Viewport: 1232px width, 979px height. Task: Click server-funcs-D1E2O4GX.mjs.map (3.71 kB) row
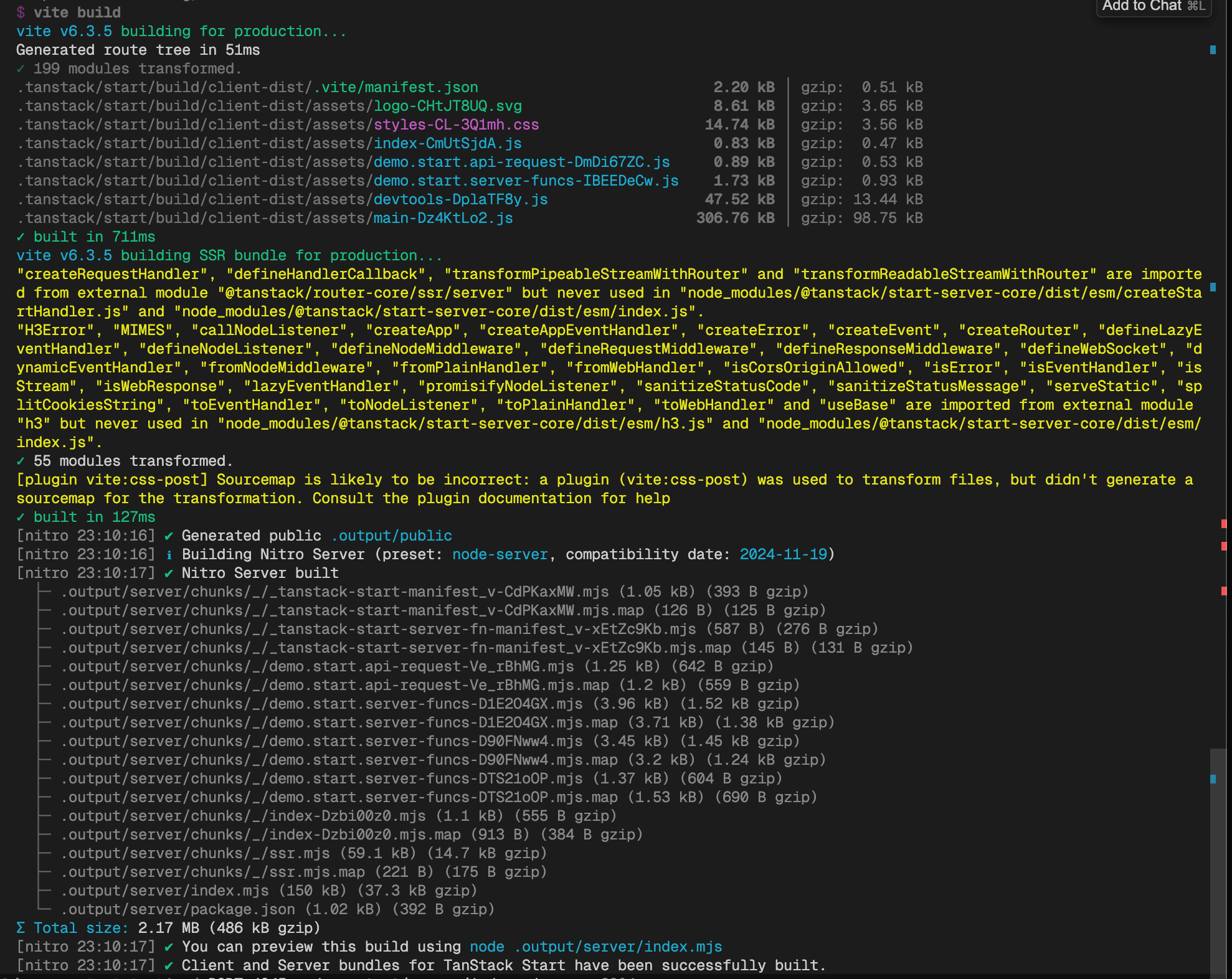point(448,722)
